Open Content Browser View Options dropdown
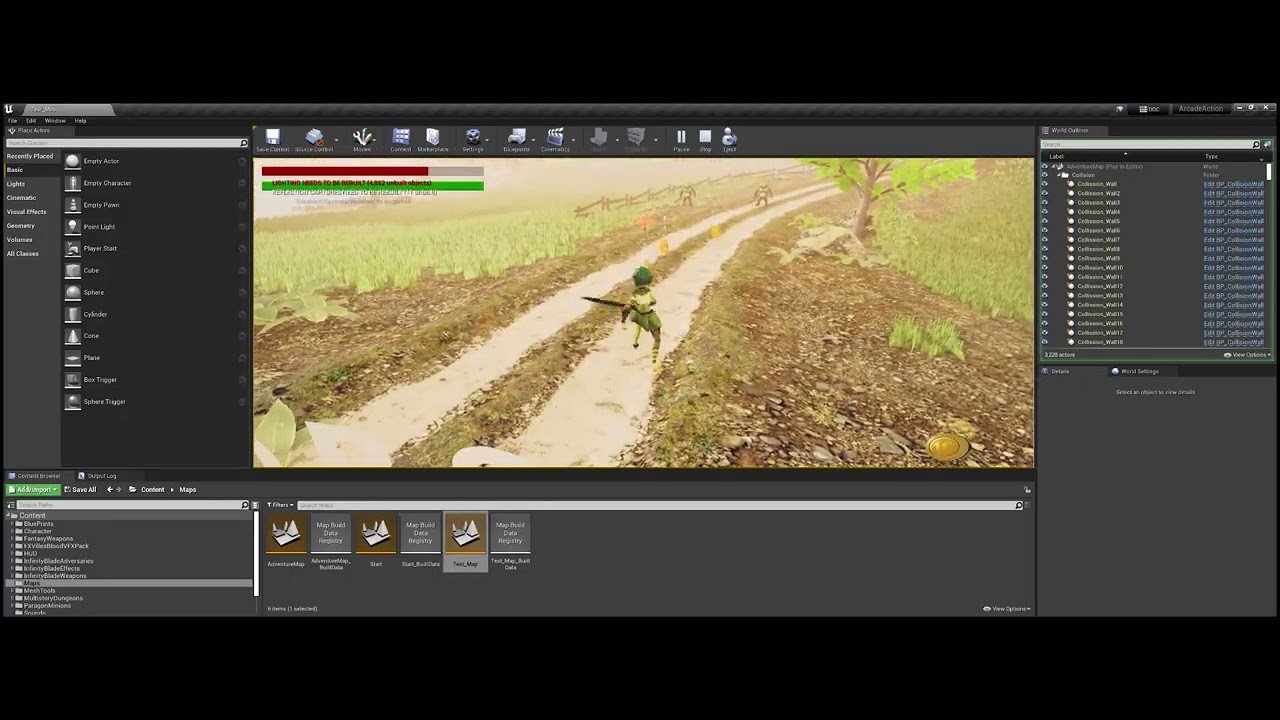The height and width of the screenshot is (720, 1280). click(x=1006, y=609)
